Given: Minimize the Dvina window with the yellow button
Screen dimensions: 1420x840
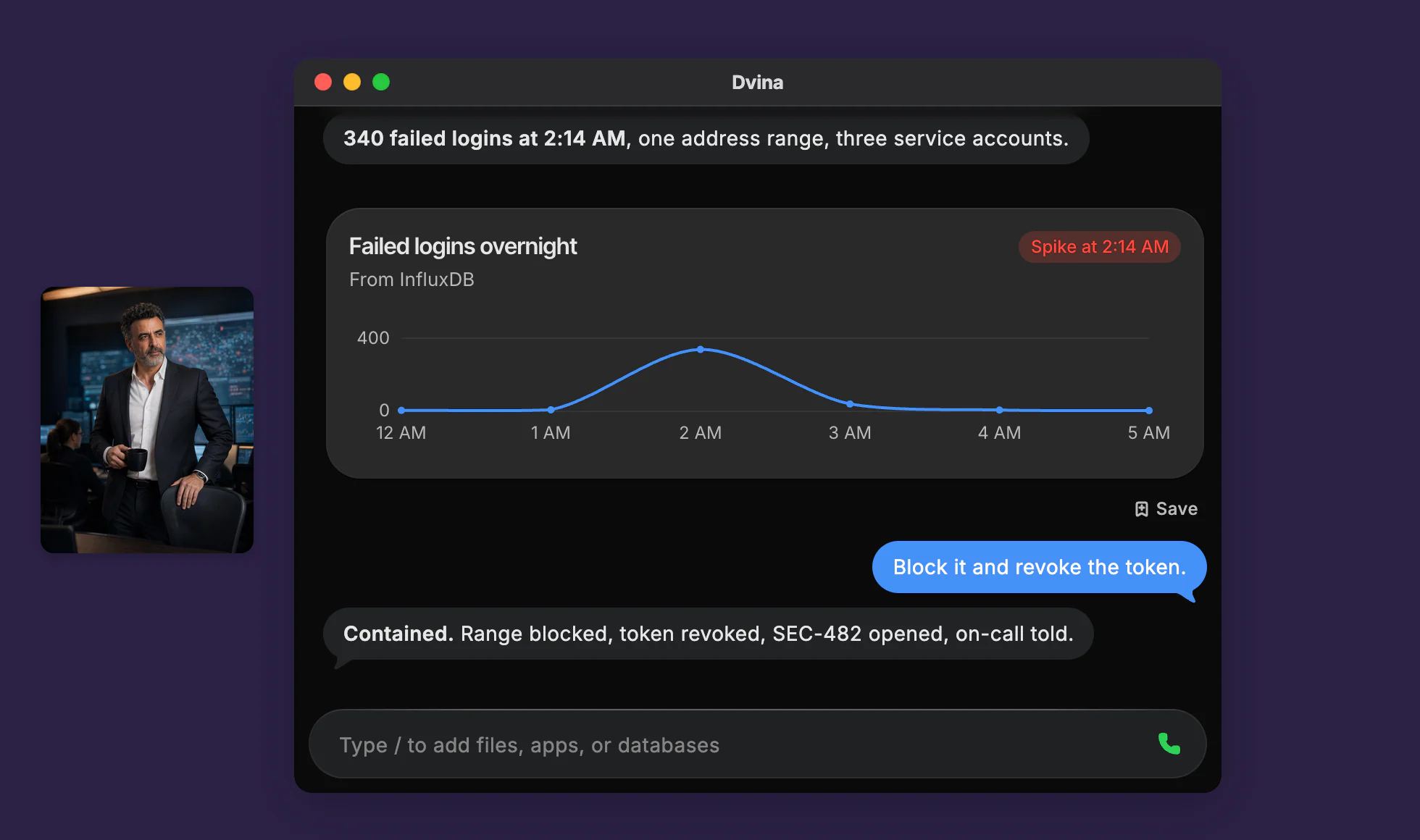Looking at the screenshot, I should point(352,82).
